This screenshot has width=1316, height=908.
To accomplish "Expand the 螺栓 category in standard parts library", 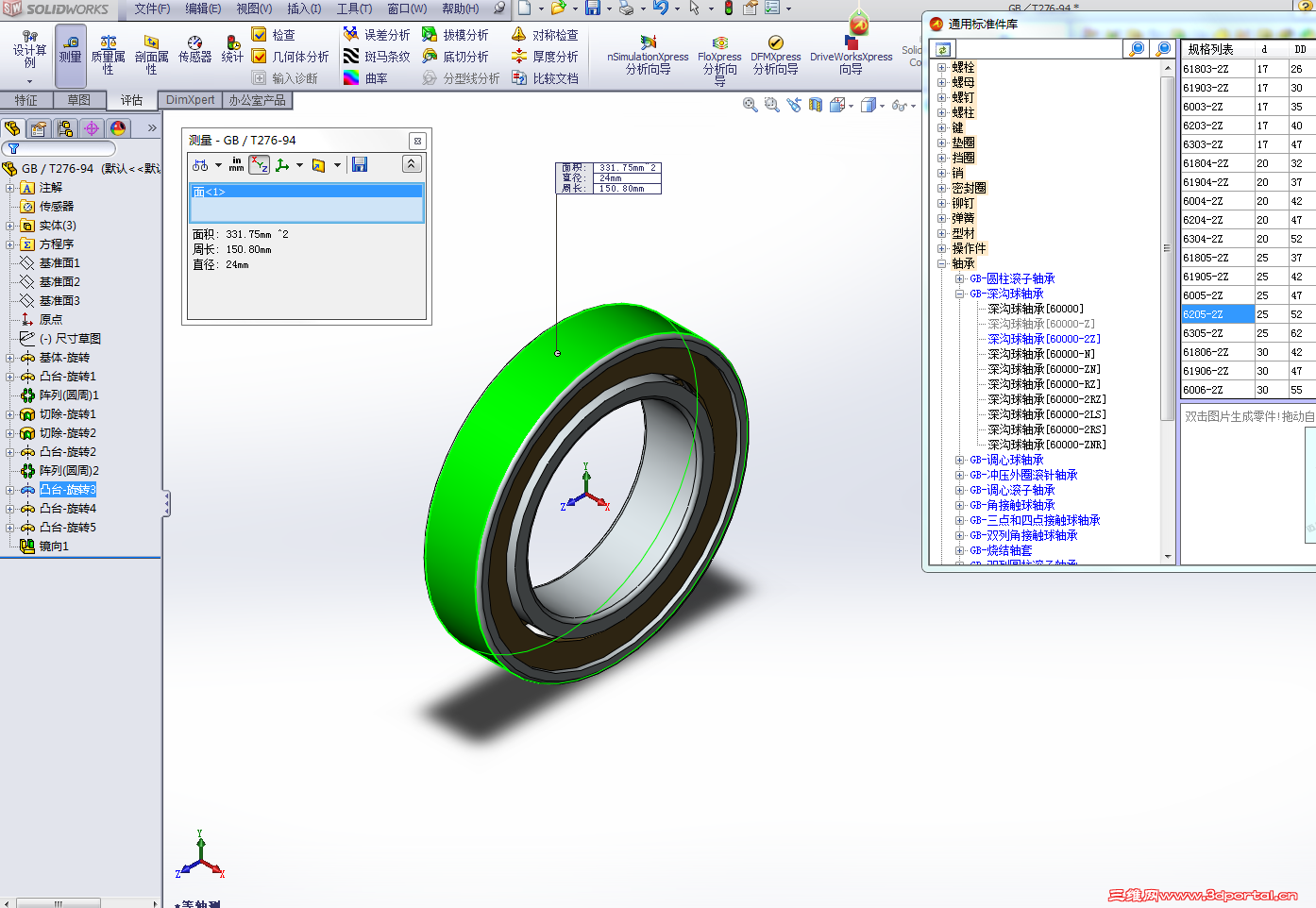I will (x=941, y=67).
